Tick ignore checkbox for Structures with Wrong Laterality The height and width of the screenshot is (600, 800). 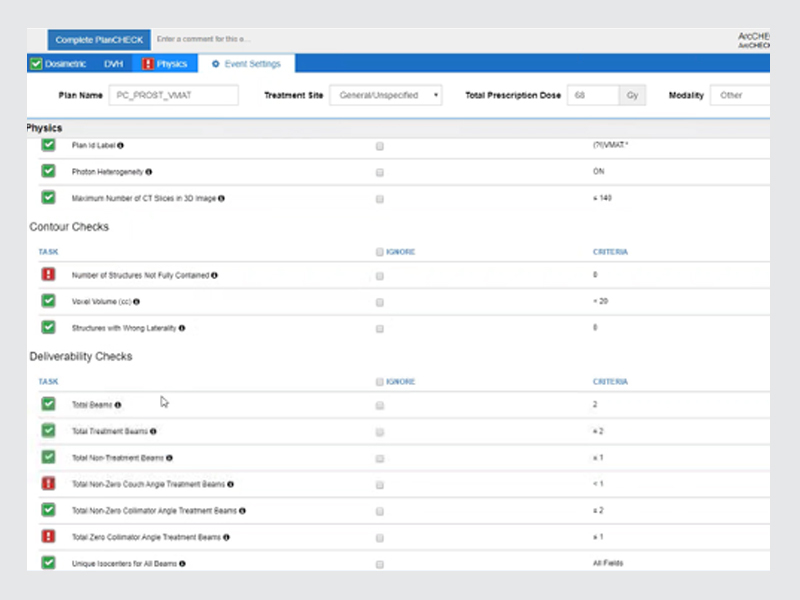[x=380, y=329]
